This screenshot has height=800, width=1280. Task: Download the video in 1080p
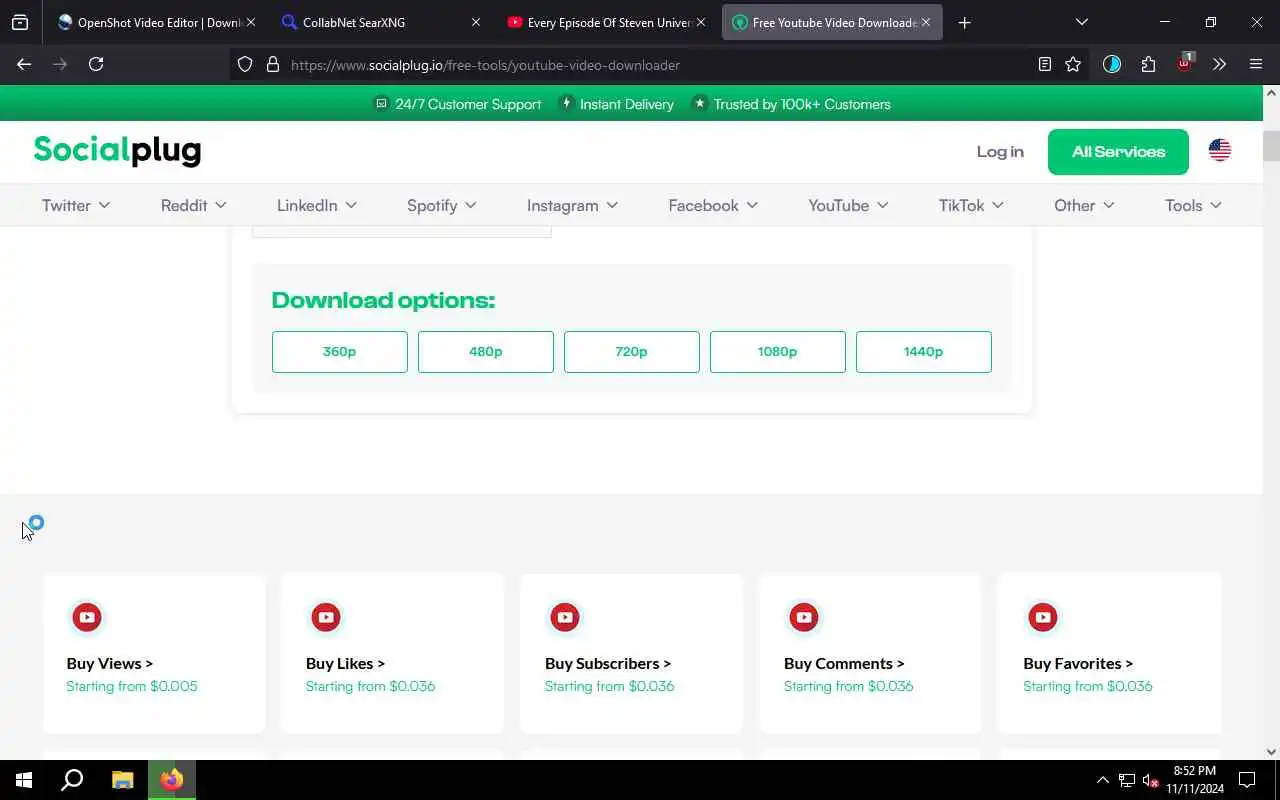(x=778, y=352)
